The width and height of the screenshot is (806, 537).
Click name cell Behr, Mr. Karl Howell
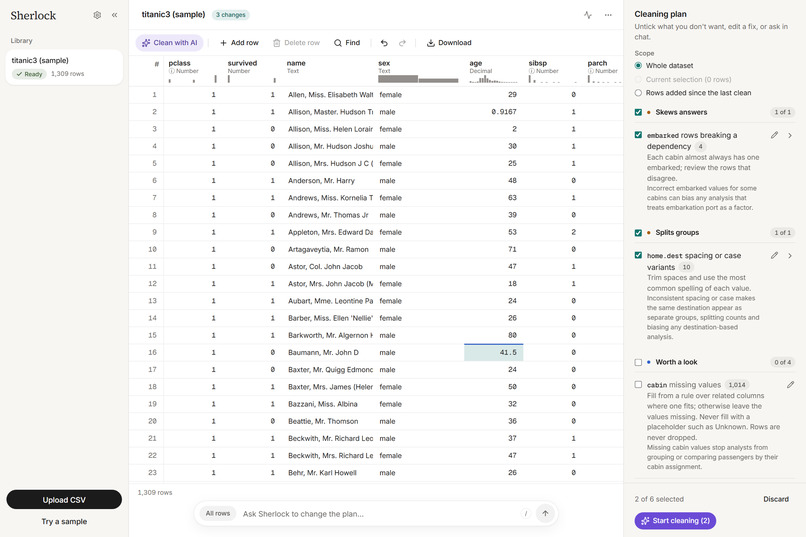[329, 473]
